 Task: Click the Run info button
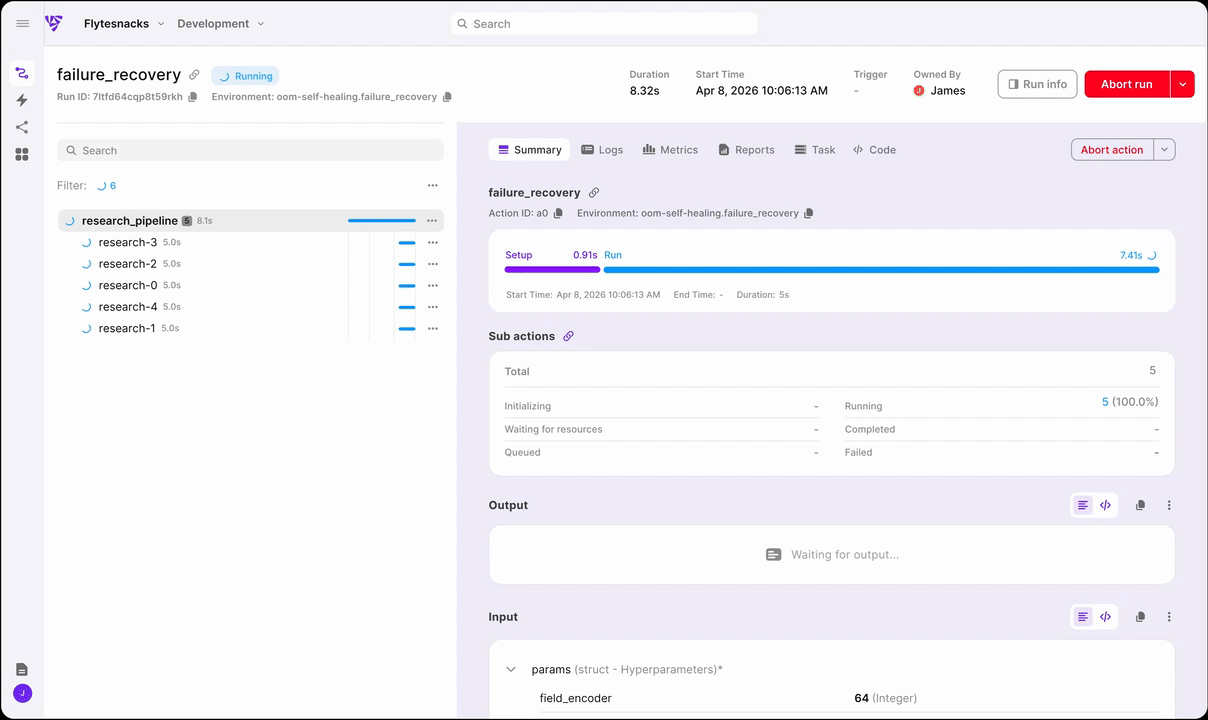(1037, 84)
